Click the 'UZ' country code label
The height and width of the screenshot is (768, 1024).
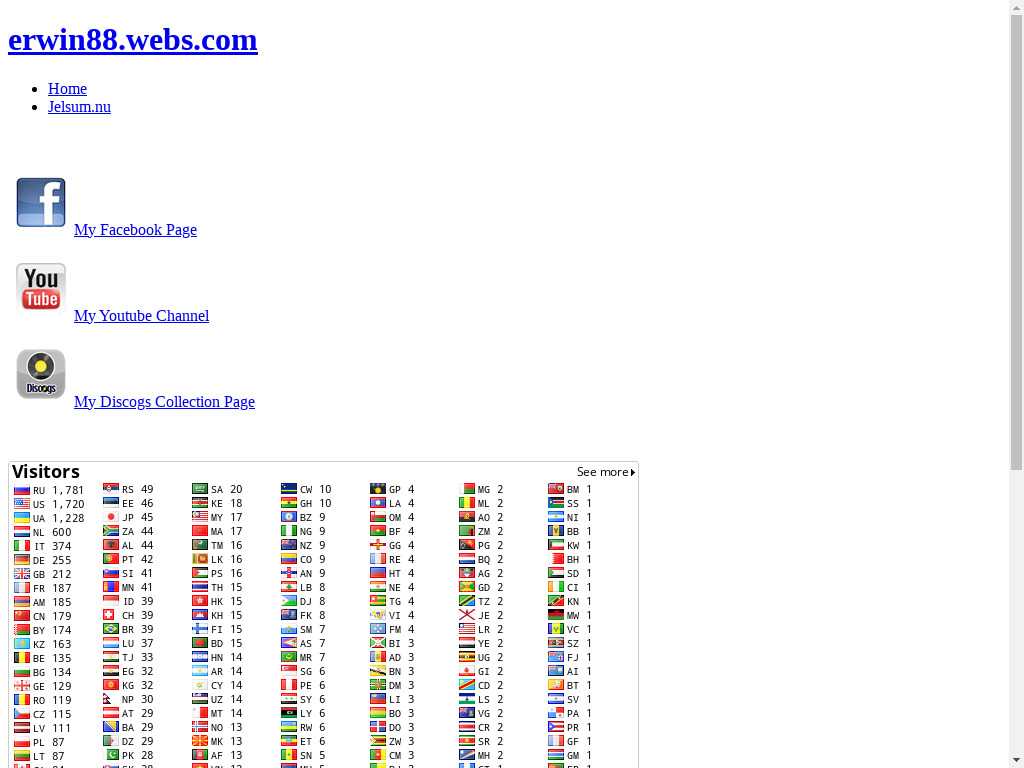[x=217, y=700]
